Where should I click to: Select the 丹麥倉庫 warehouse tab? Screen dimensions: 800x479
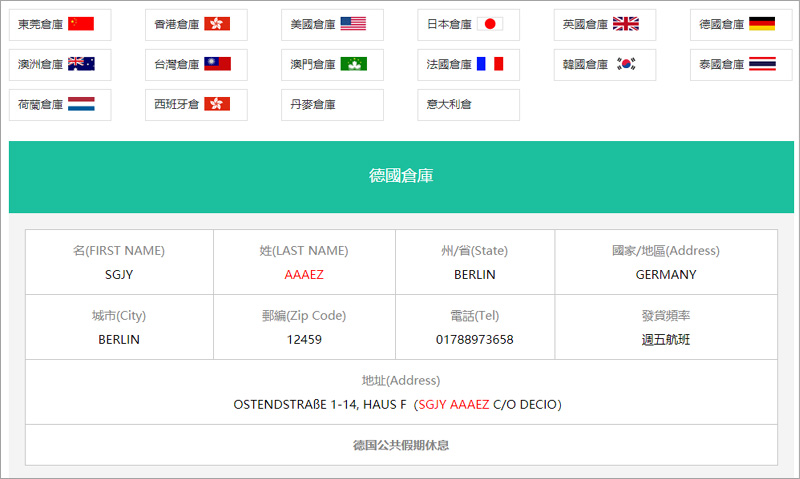pyautogui.click(x=332, y=104)
